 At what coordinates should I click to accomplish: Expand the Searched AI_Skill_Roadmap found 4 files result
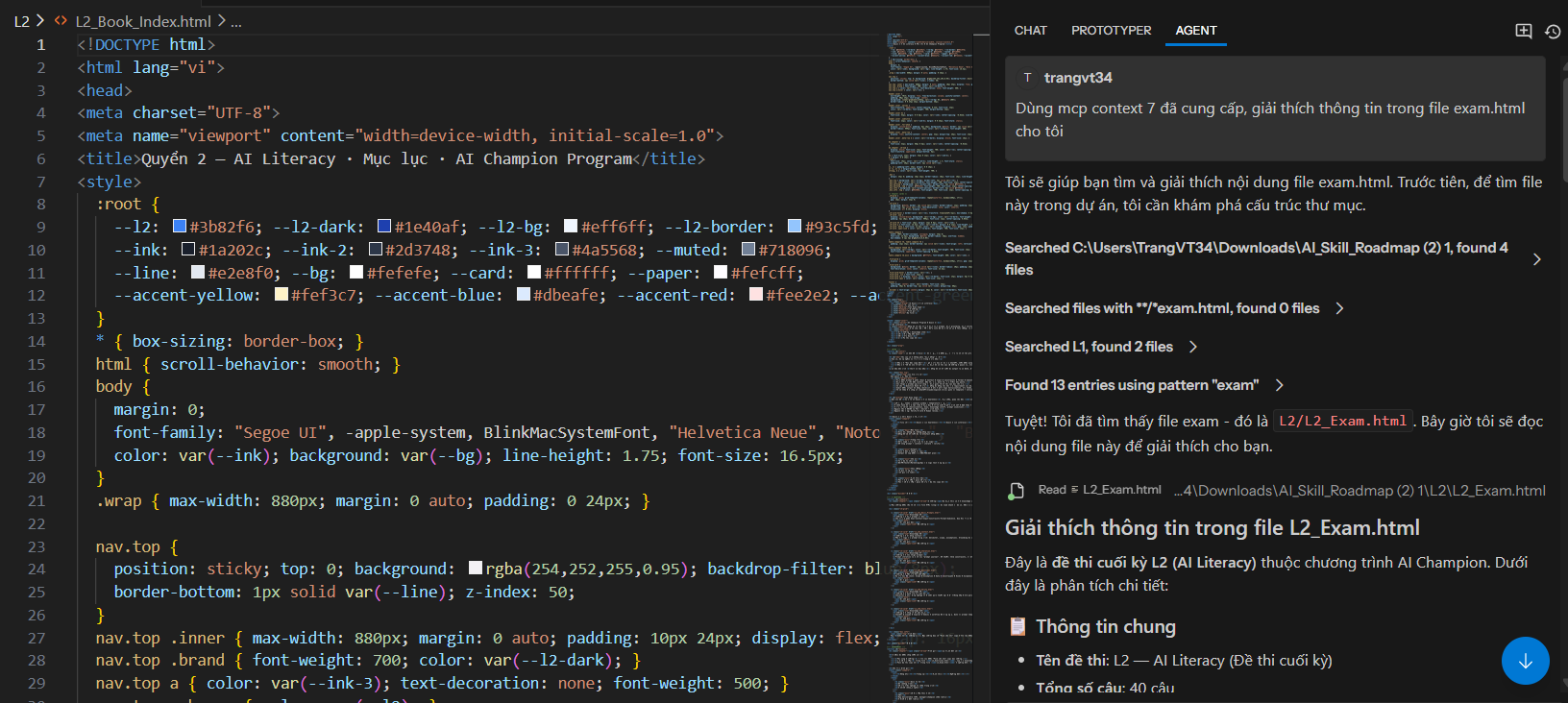click(1537, 259)
